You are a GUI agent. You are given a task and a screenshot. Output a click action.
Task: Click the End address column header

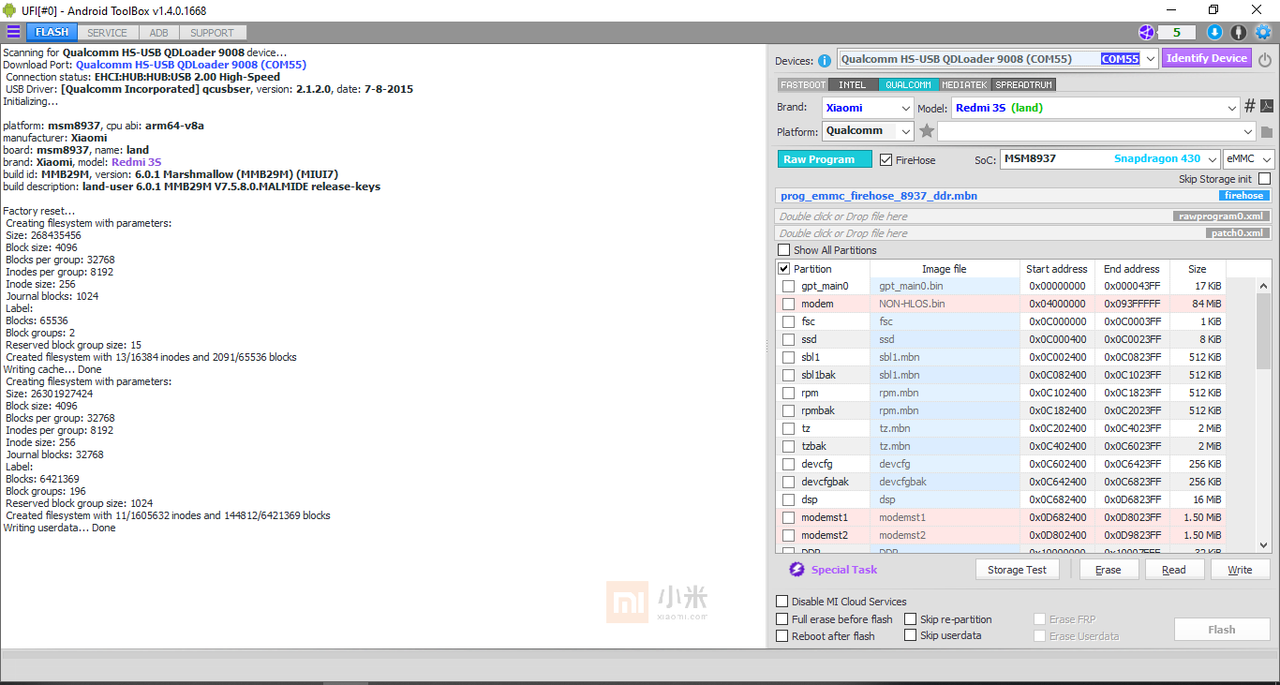point(1132,269)
